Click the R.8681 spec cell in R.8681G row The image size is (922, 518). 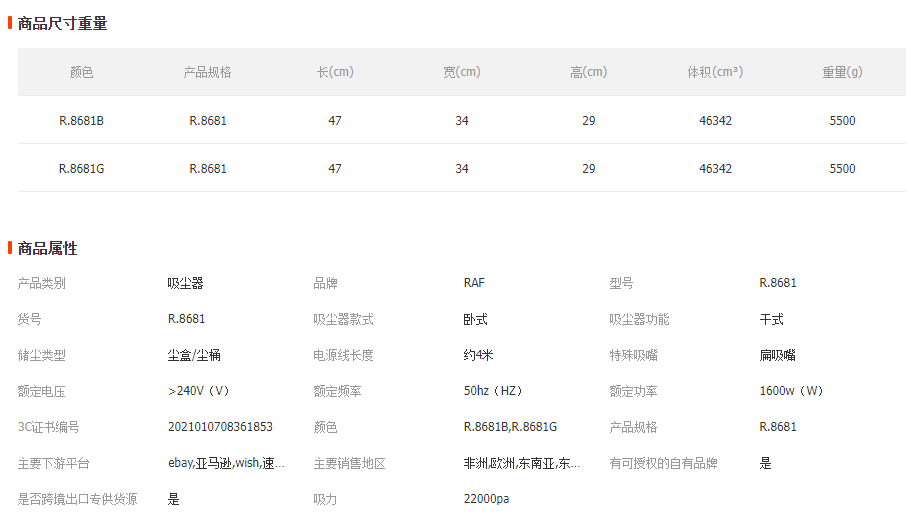click(208, 169)
